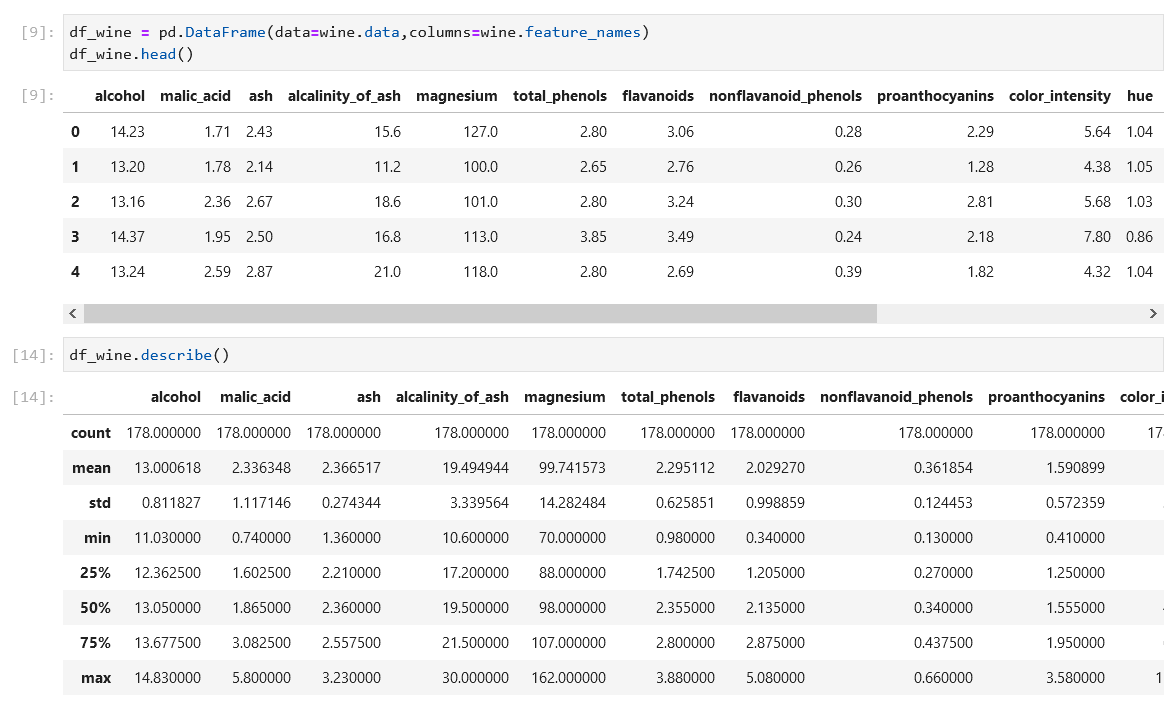Image resolution: width=1169 pixels, height=709 pixels.
Task: Click the [14] input prompt label
Action: 30,354
